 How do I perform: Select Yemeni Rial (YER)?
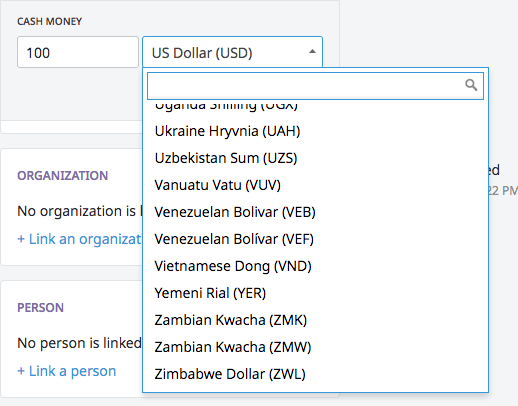click(x=315, y=293)
